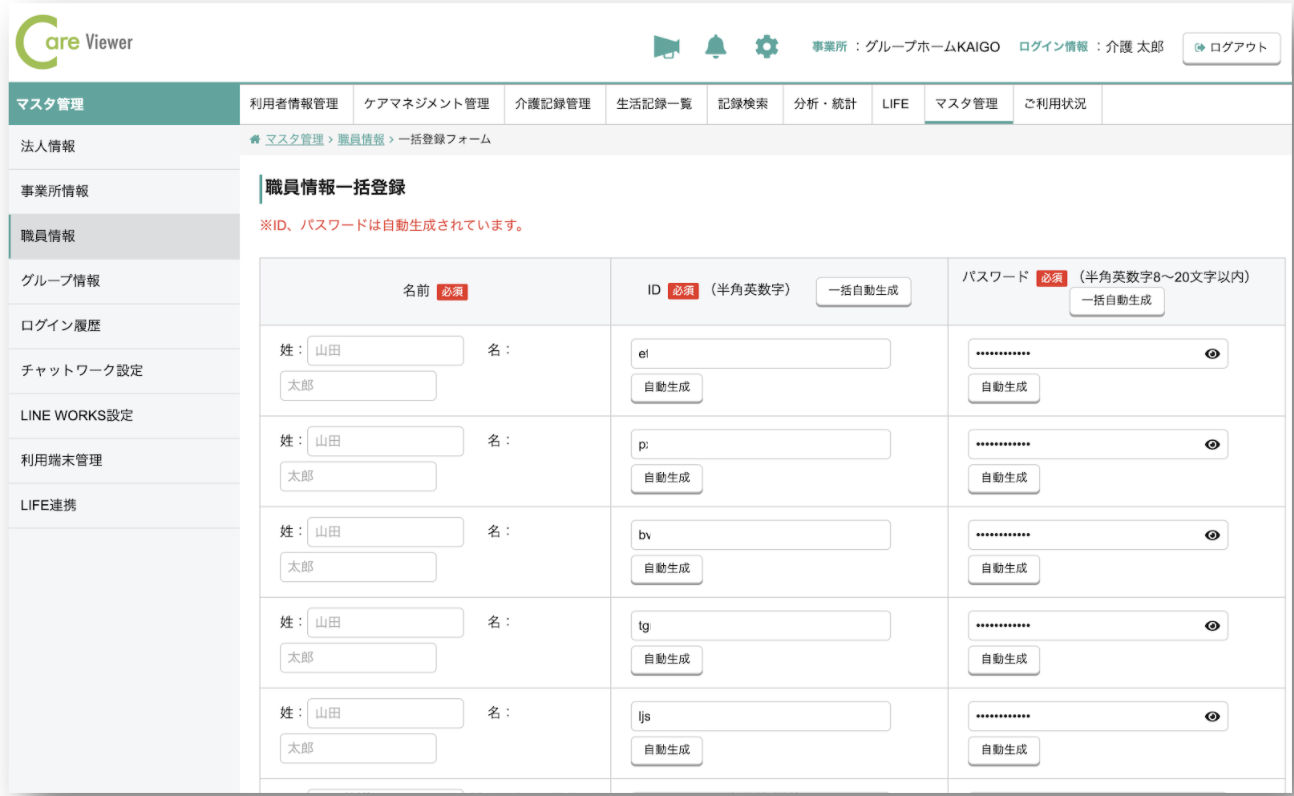Reveal the second row password
1294x796 pixels.
coord(1211,444)
